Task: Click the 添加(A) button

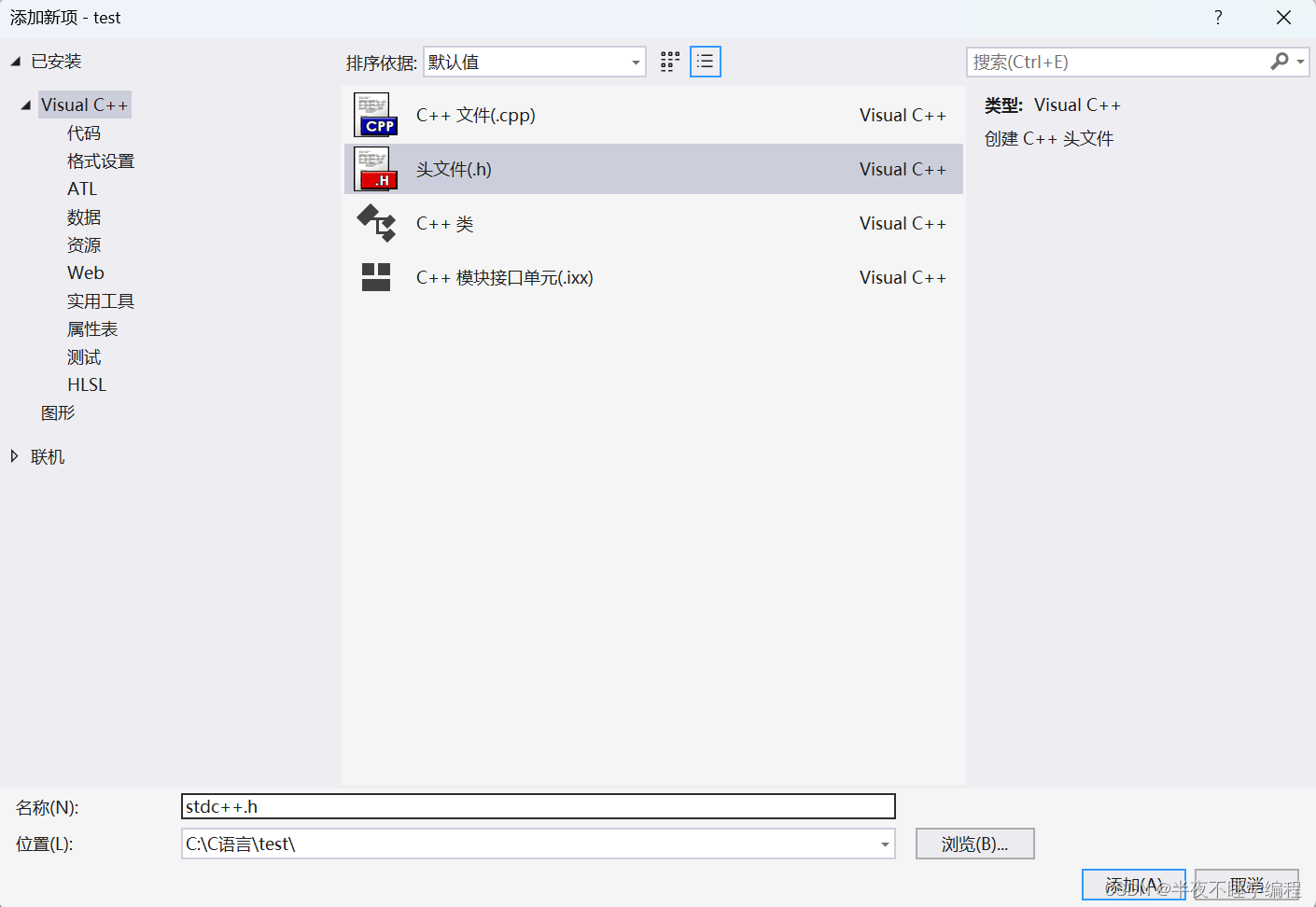Action: (x=1134, y=884)
